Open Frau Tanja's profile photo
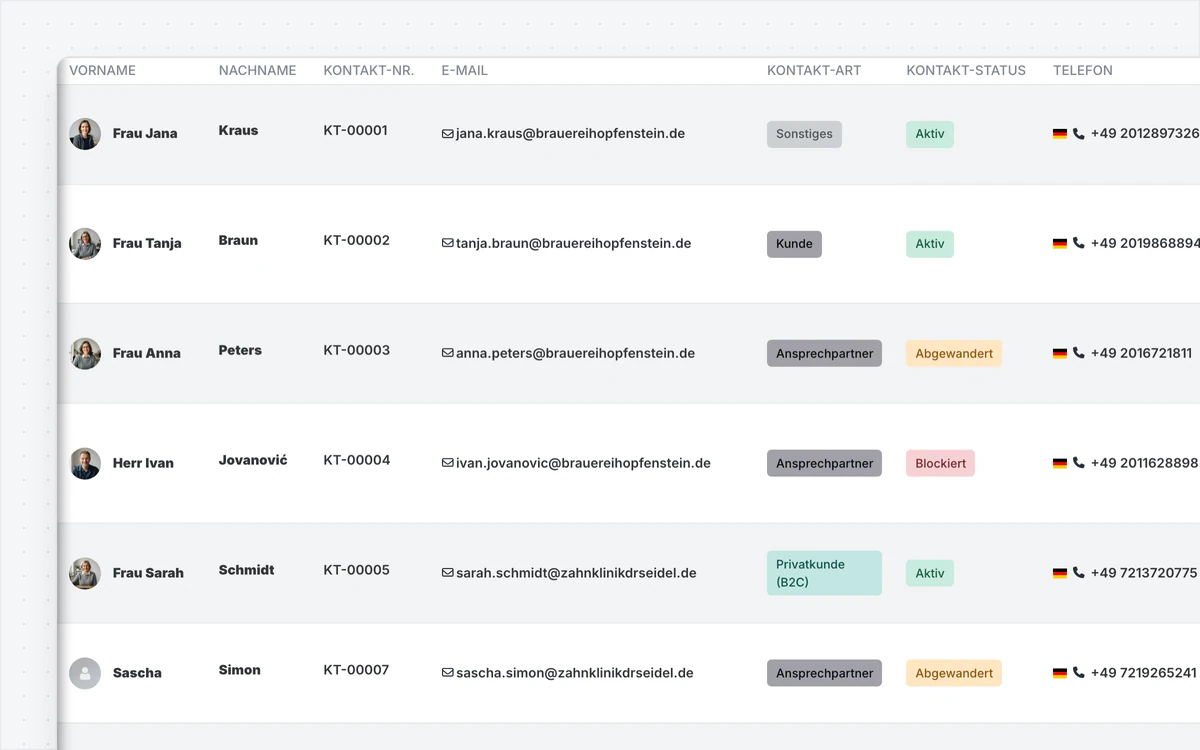Viewport: 1200px width, 750px height. pos(85,244)
